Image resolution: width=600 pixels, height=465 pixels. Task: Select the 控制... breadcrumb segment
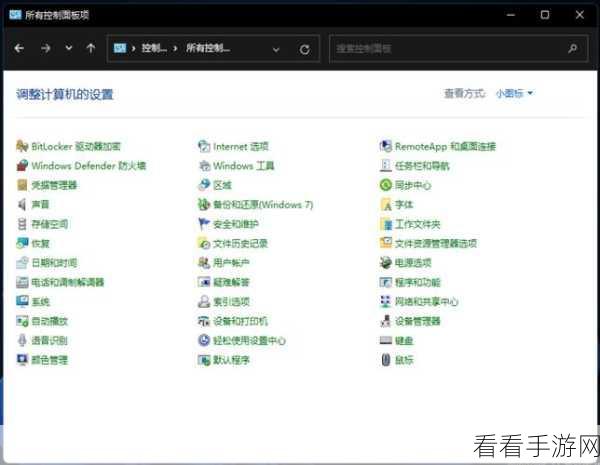pos(154,48)
